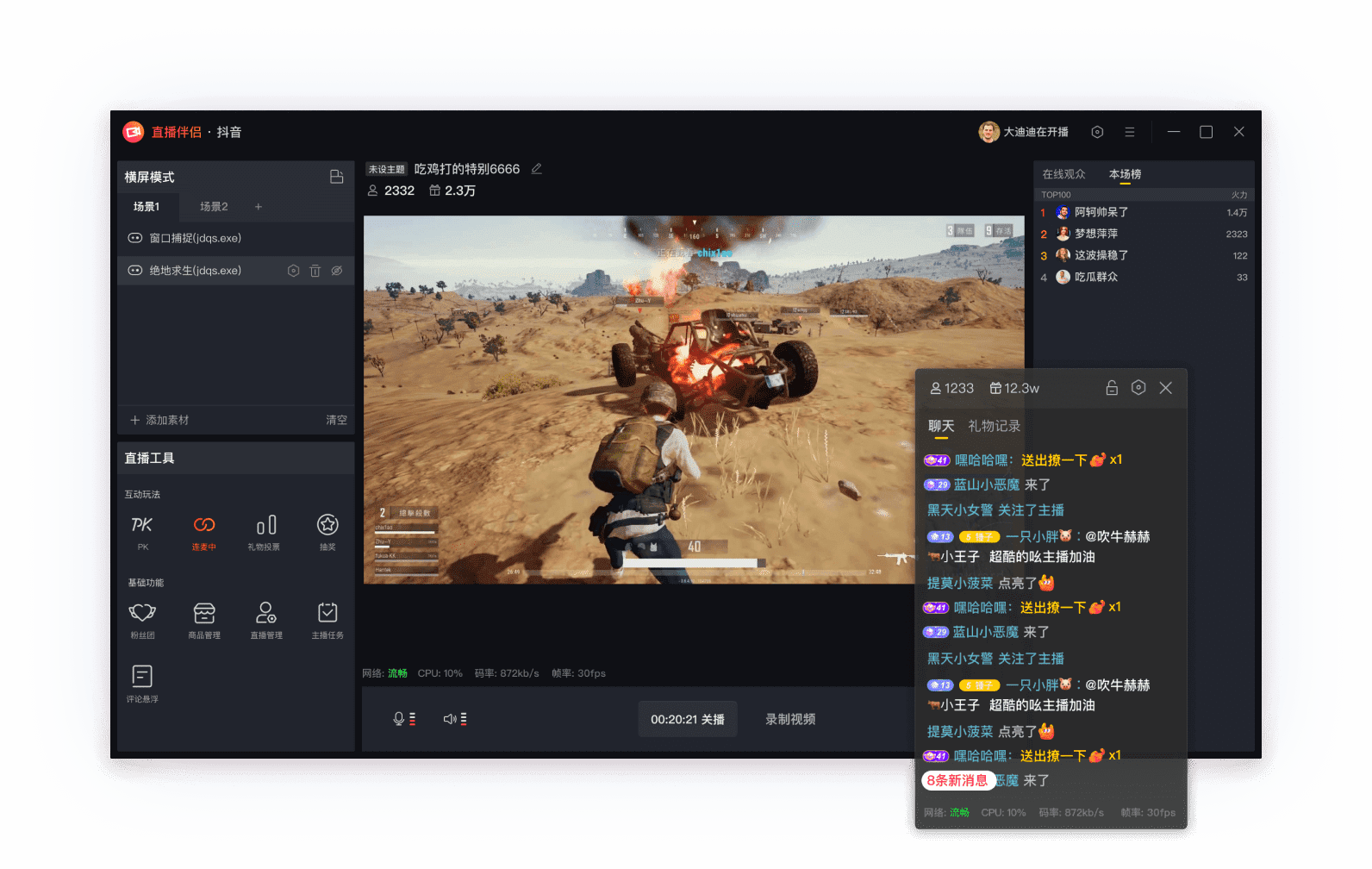The width and height of the screenshot is (1372, 869).
Task: Click the 录制视频 button
Action: pyautogui.click(x=790, y=719)
